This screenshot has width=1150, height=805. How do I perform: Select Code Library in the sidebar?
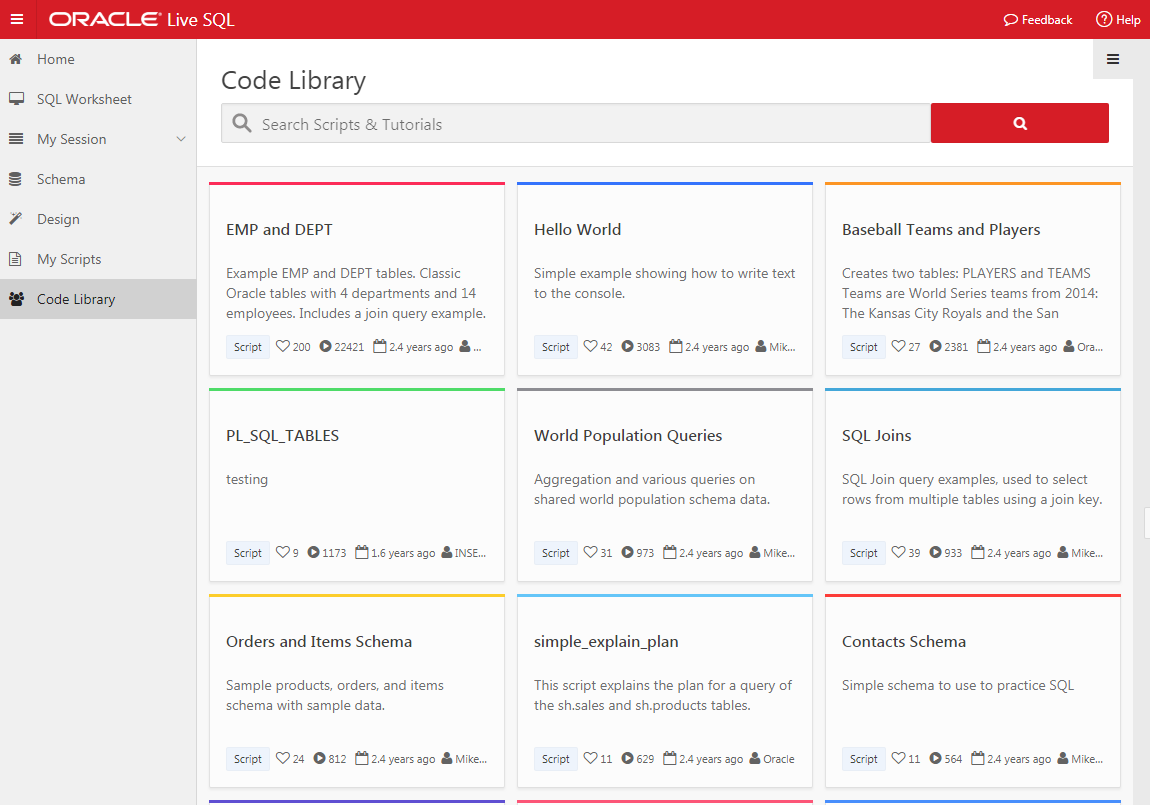click(98, 299)
